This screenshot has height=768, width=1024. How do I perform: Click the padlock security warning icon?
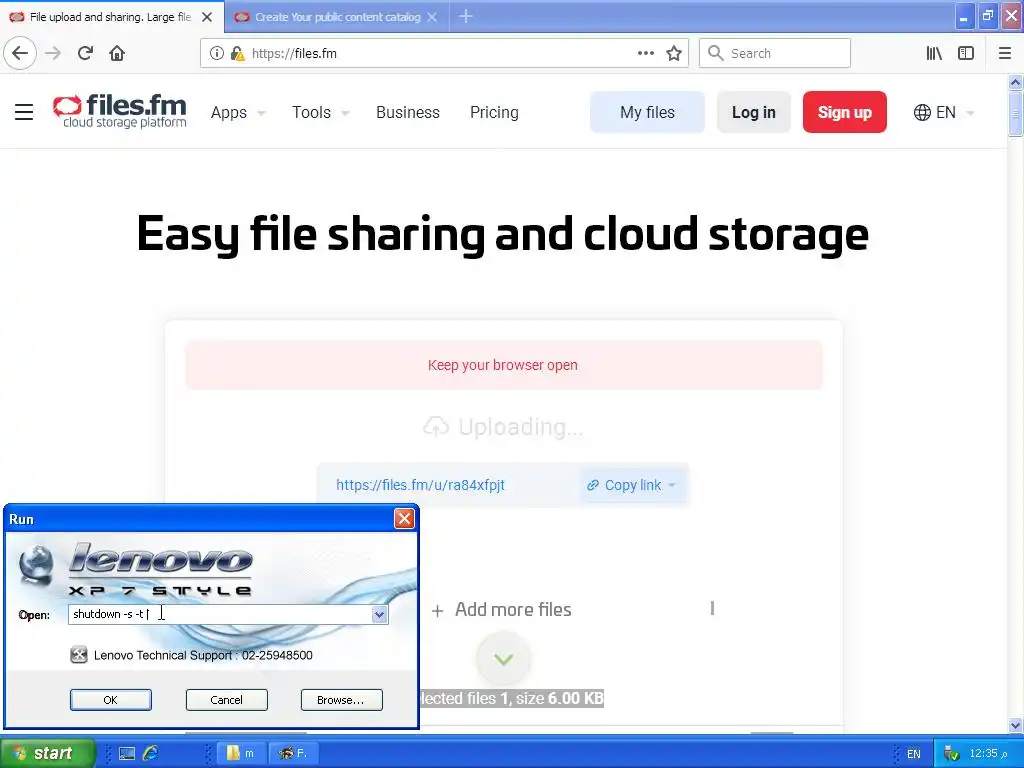(x=238, y=54)
